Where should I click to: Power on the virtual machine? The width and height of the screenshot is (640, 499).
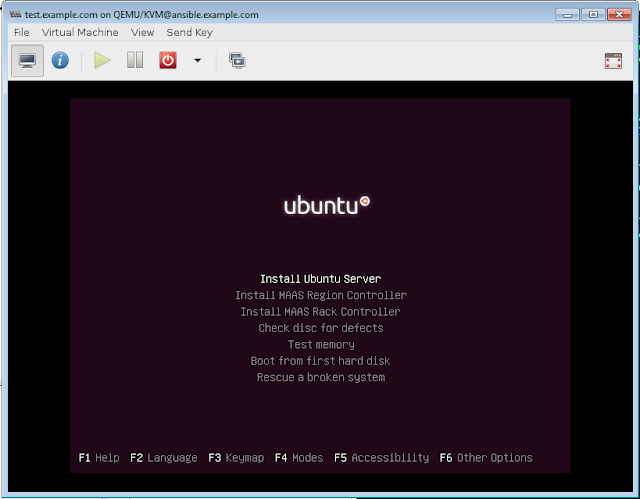click(x=102, y=60)
